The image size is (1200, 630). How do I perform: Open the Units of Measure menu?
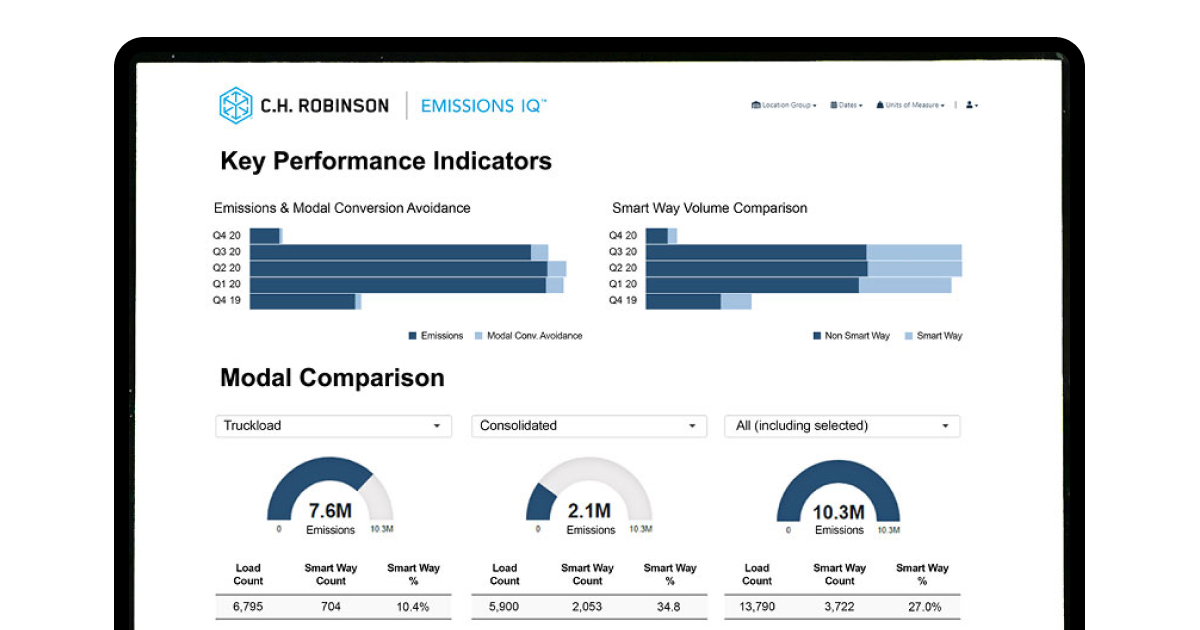coord(911,105)
